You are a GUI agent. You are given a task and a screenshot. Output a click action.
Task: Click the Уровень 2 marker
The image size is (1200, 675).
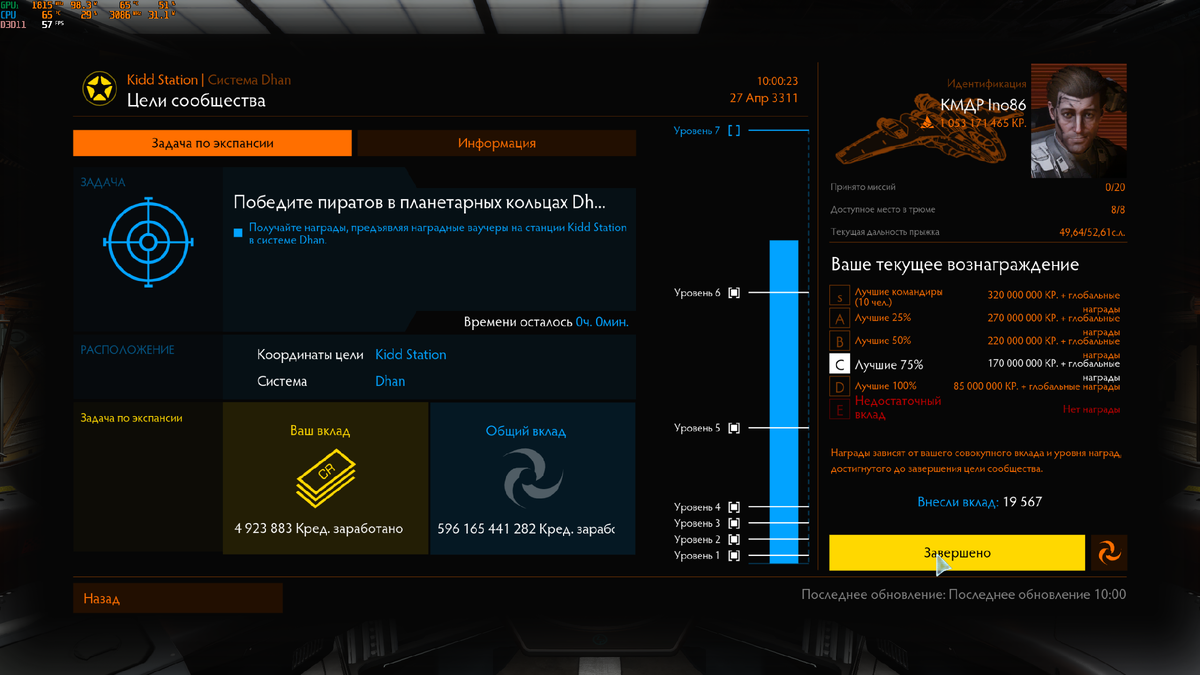[735, 539]
